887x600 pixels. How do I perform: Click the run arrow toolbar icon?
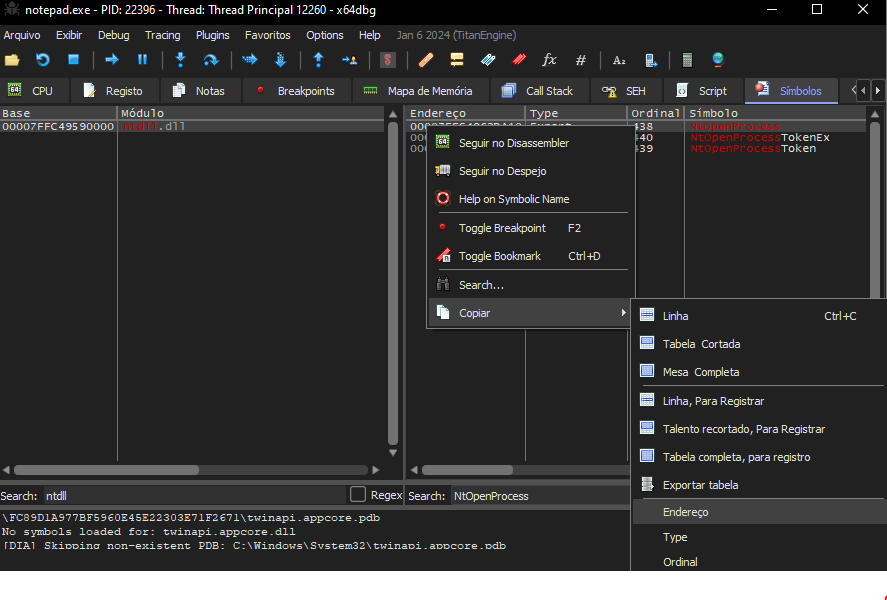112,60
